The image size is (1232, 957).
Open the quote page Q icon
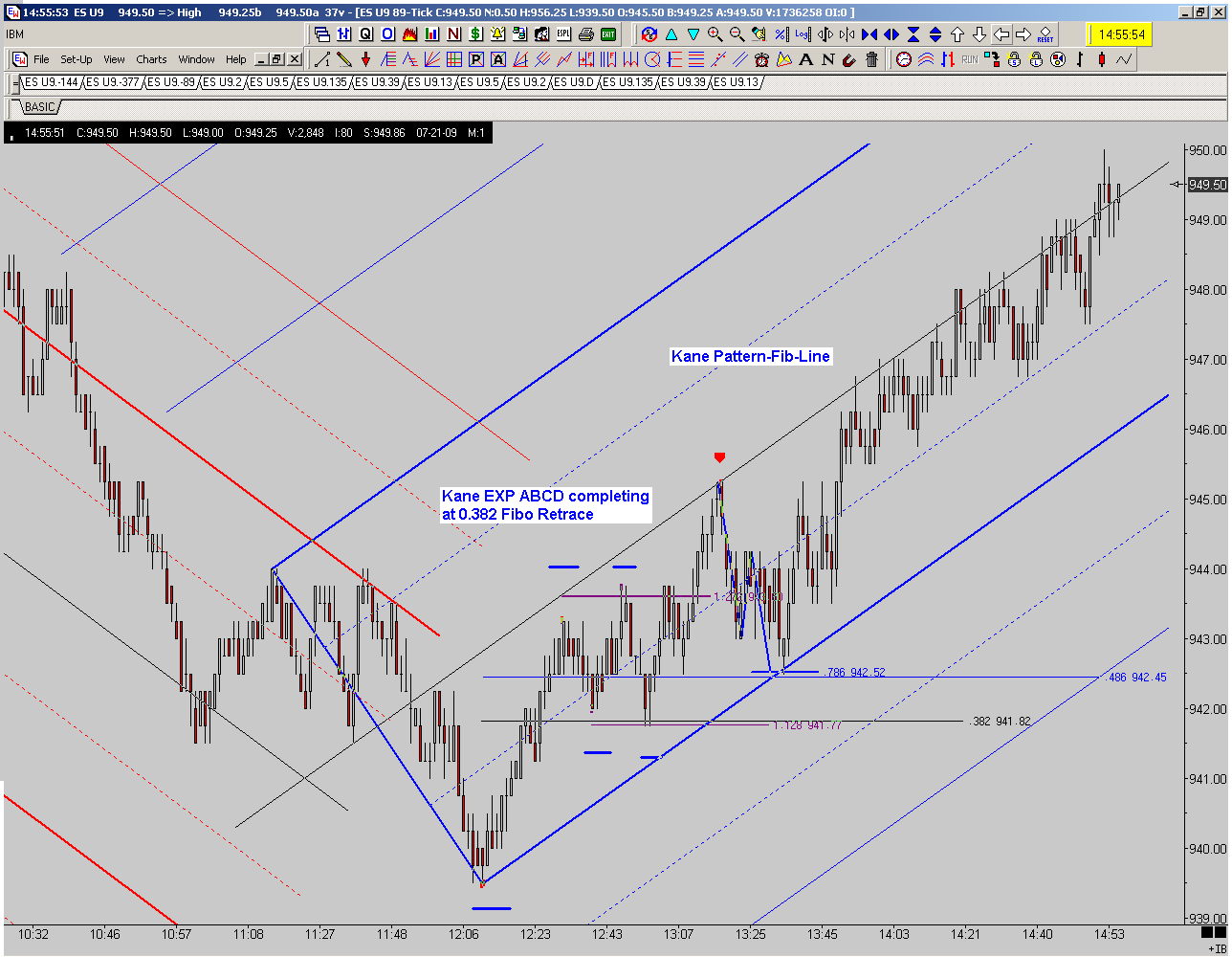[x=365, y=34]
